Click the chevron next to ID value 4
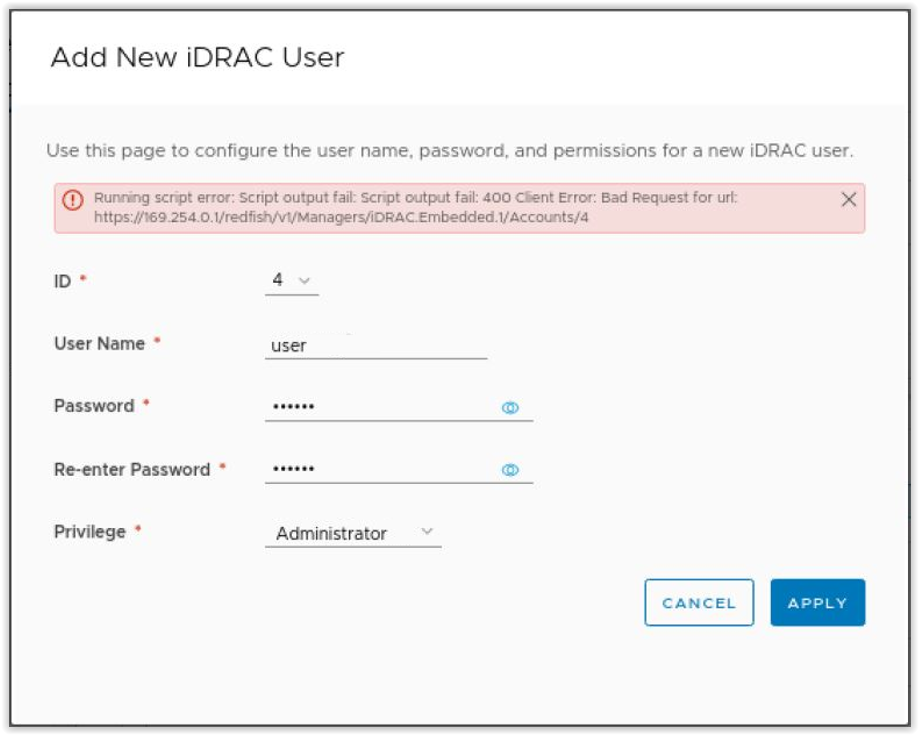 pyautogui.click(x=303, y=281)
